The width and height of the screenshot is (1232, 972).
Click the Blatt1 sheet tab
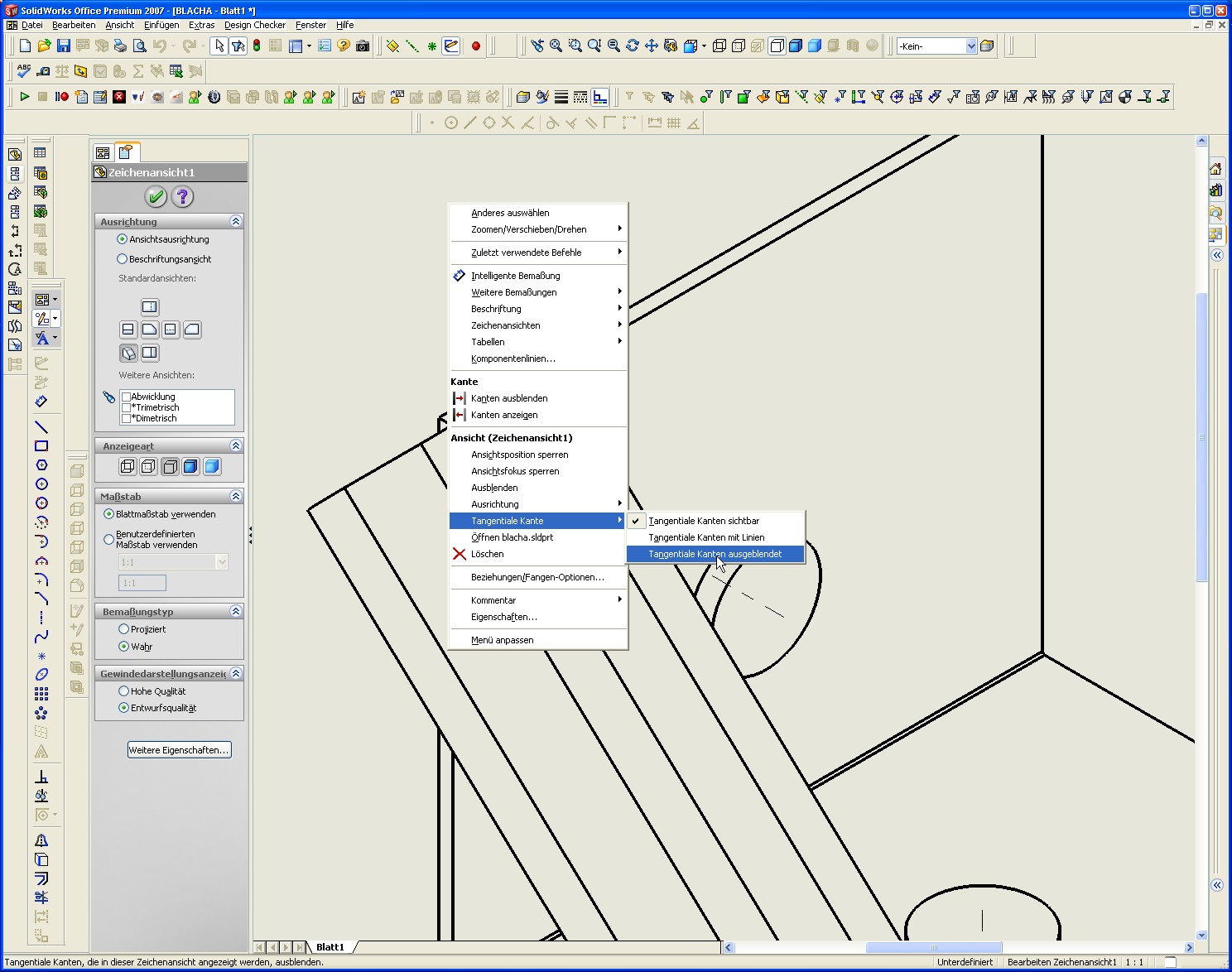tap(330, 947)
